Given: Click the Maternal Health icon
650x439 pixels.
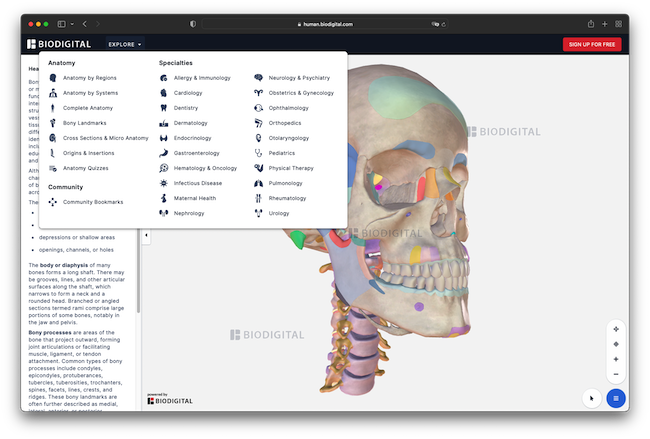Looking at the screenshot, I should 164,198.
